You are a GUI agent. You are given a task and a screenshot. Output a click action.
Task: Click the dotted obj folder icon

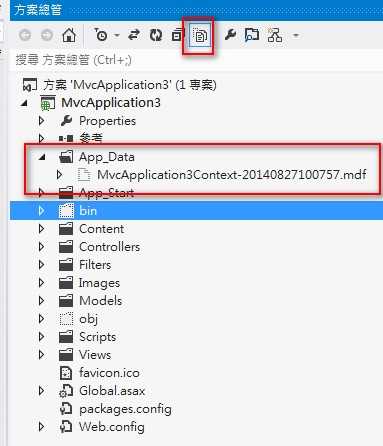(x=66, y=319)
